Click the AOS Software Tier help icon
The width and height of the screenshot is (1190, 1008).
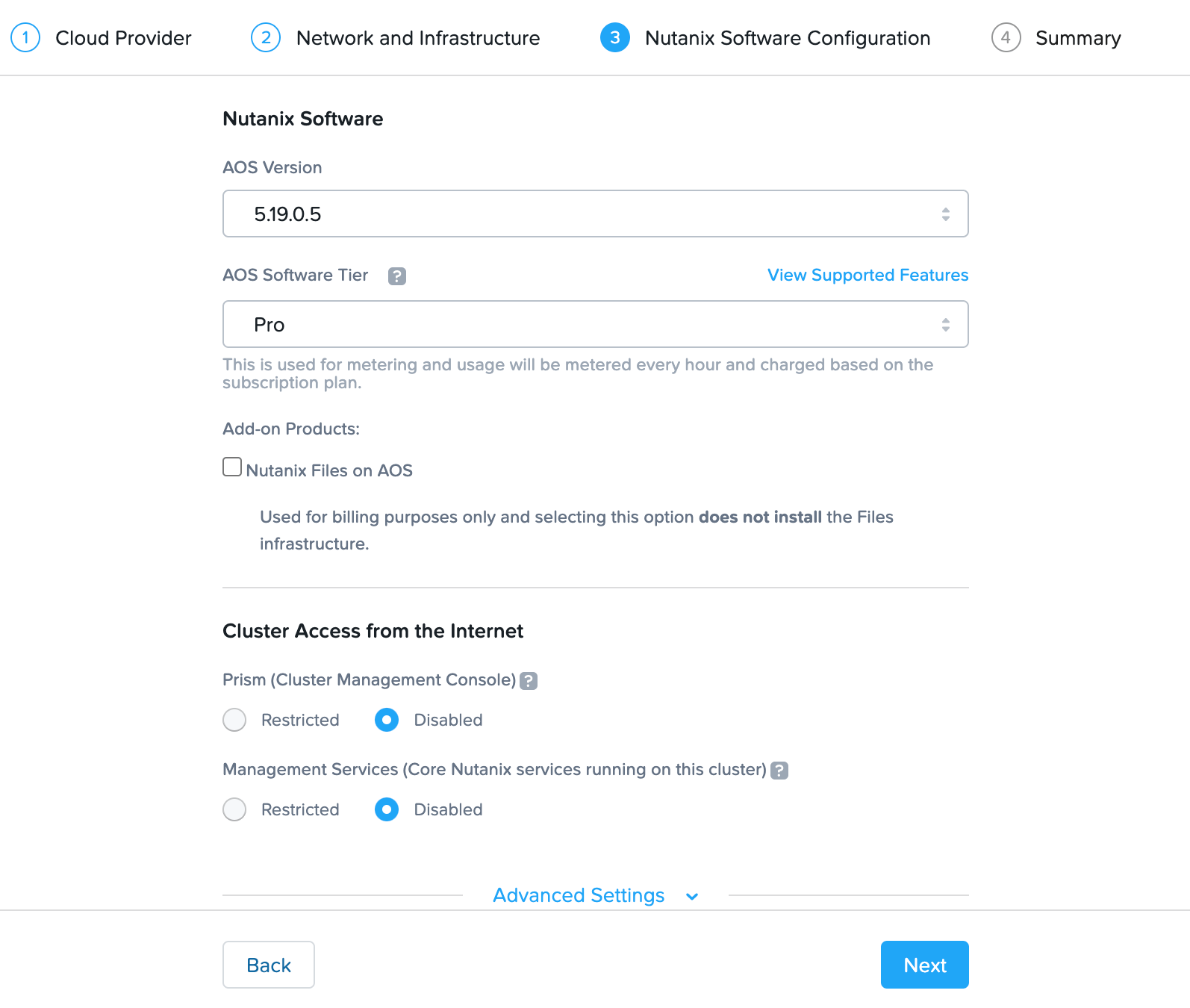[x=397, y=276]
